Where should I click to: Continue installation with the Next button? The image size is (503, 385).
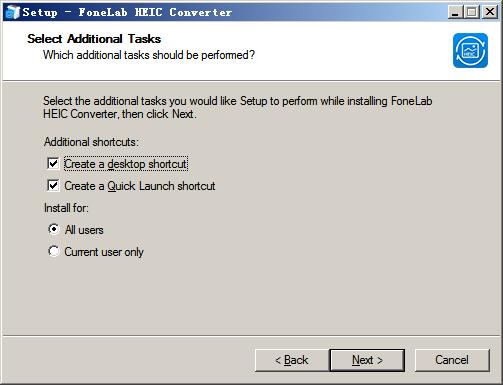coord(367,360)
